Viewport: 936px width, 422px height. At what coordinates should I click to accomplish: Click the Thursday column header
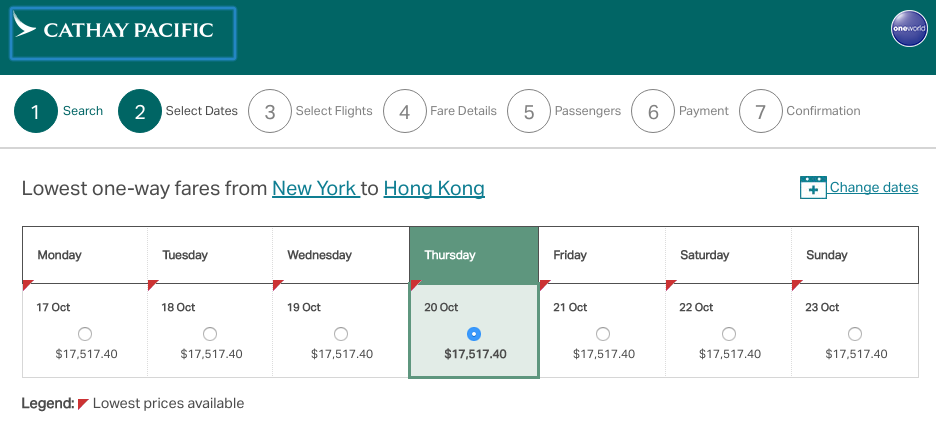click(474, 255)
